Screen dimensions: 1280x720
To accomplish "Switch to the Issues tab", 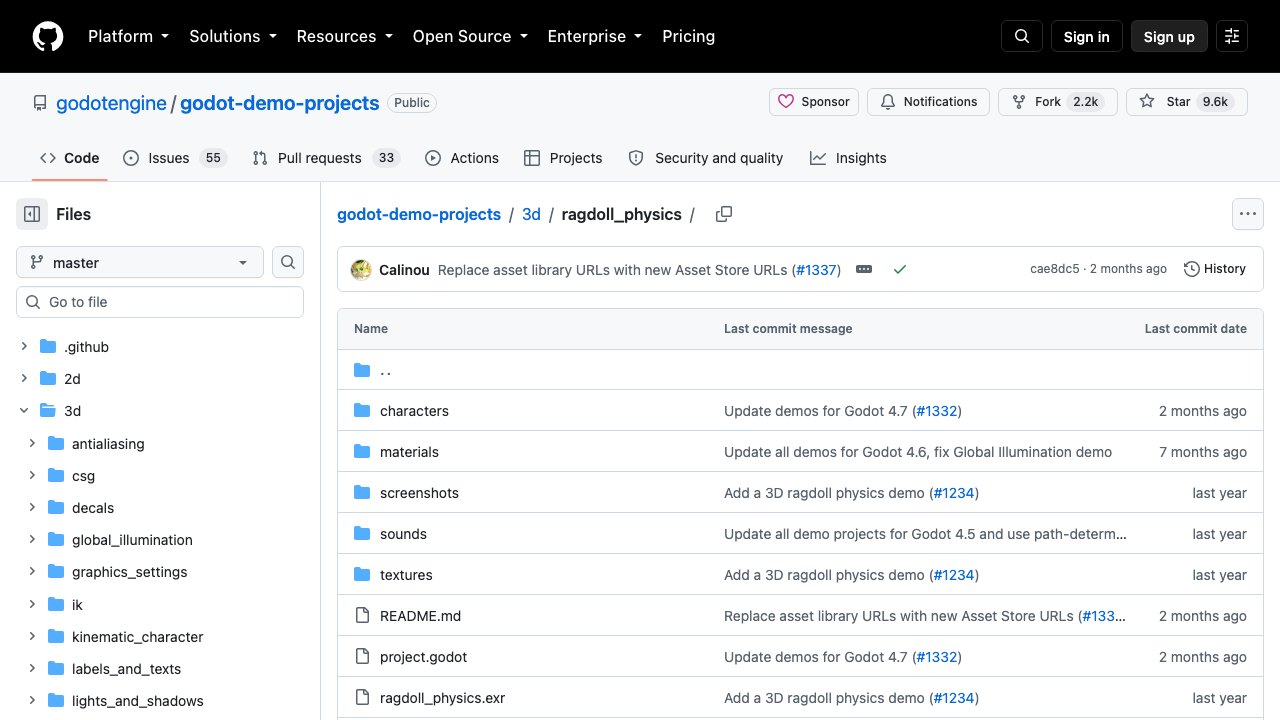I will tap(175, 158).
